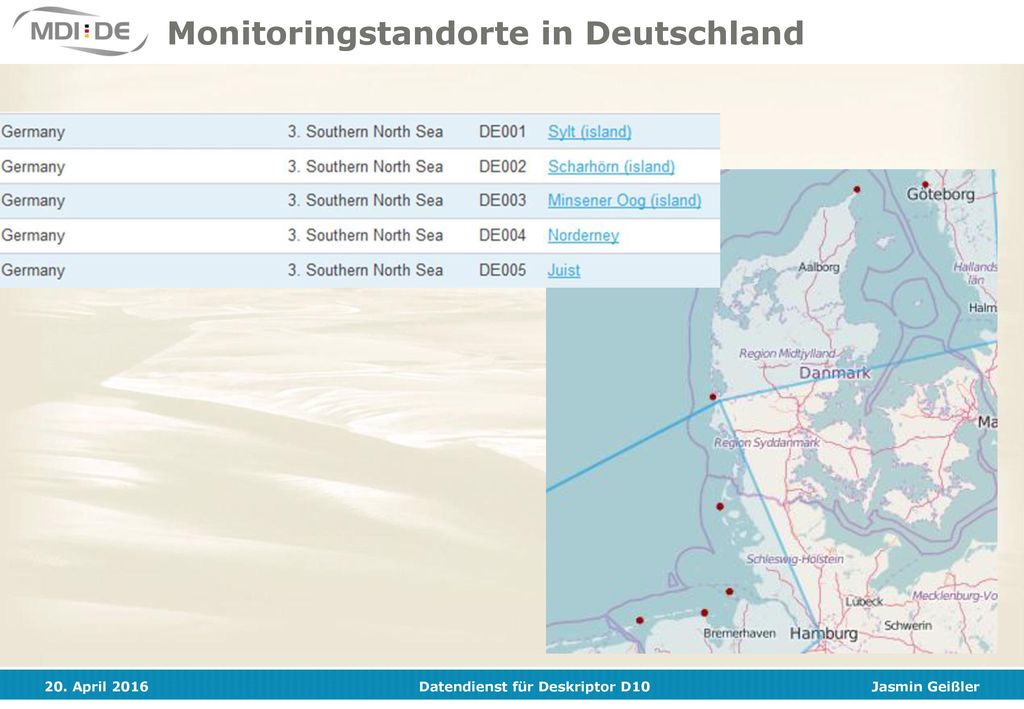Open the Juist link
1024x709 pixels.
click(x=564, y=270)
